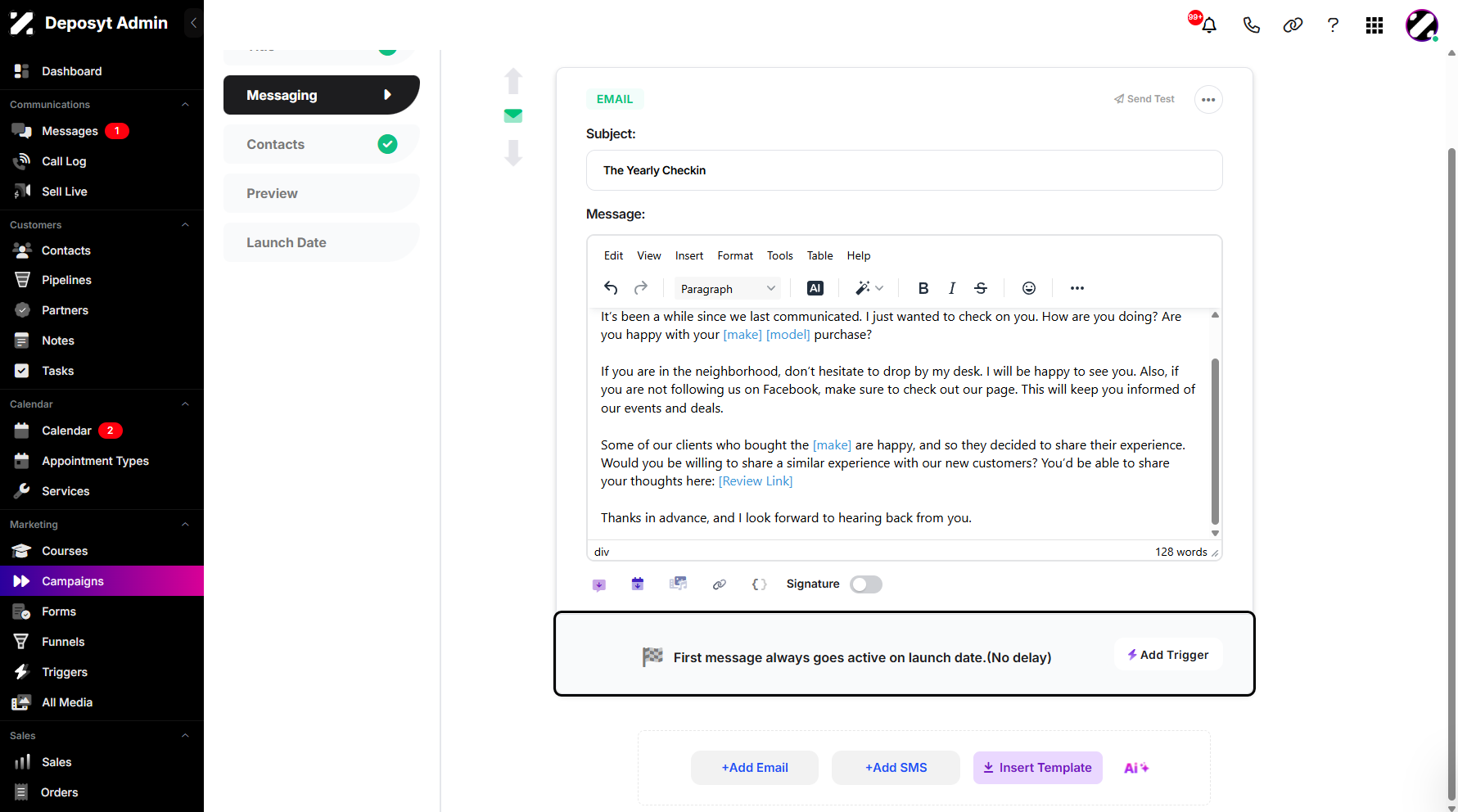Collapse the Sales section
Screen dimensions: 1458x812
(185, 735)
